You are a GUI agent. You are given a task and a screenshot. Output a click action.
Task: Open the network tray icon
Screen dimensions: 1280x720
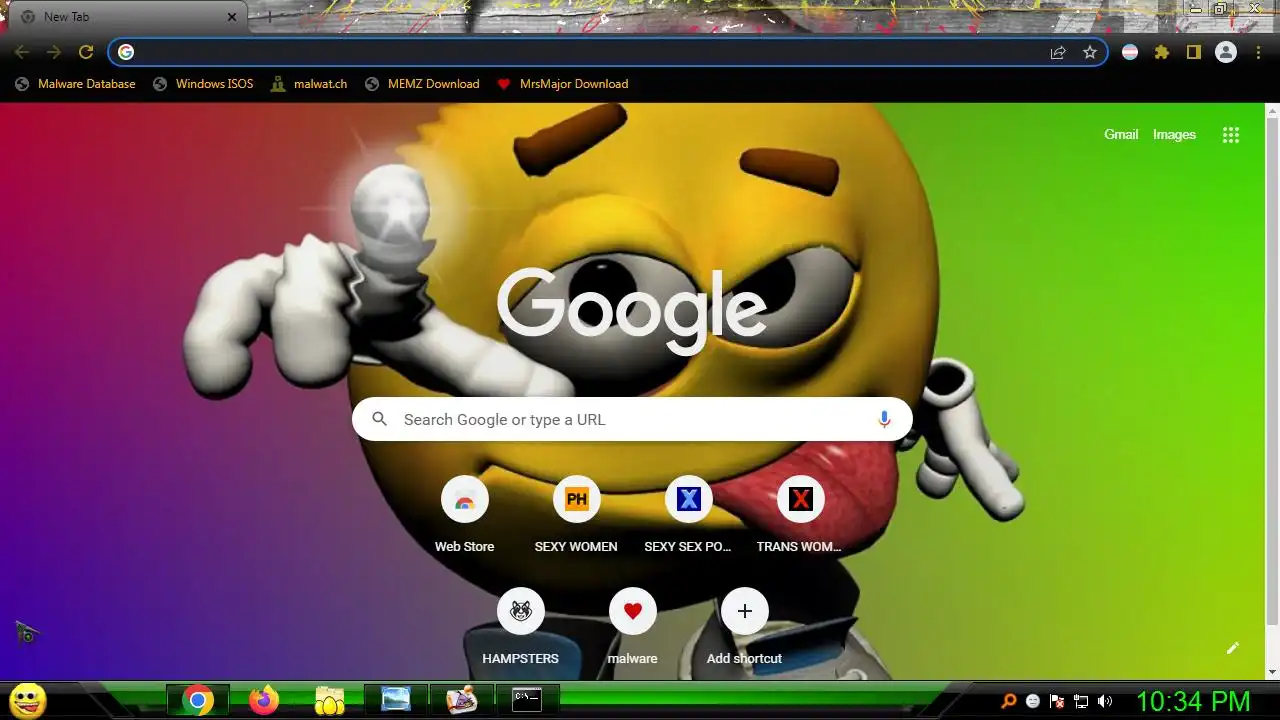click(1081, 701)
